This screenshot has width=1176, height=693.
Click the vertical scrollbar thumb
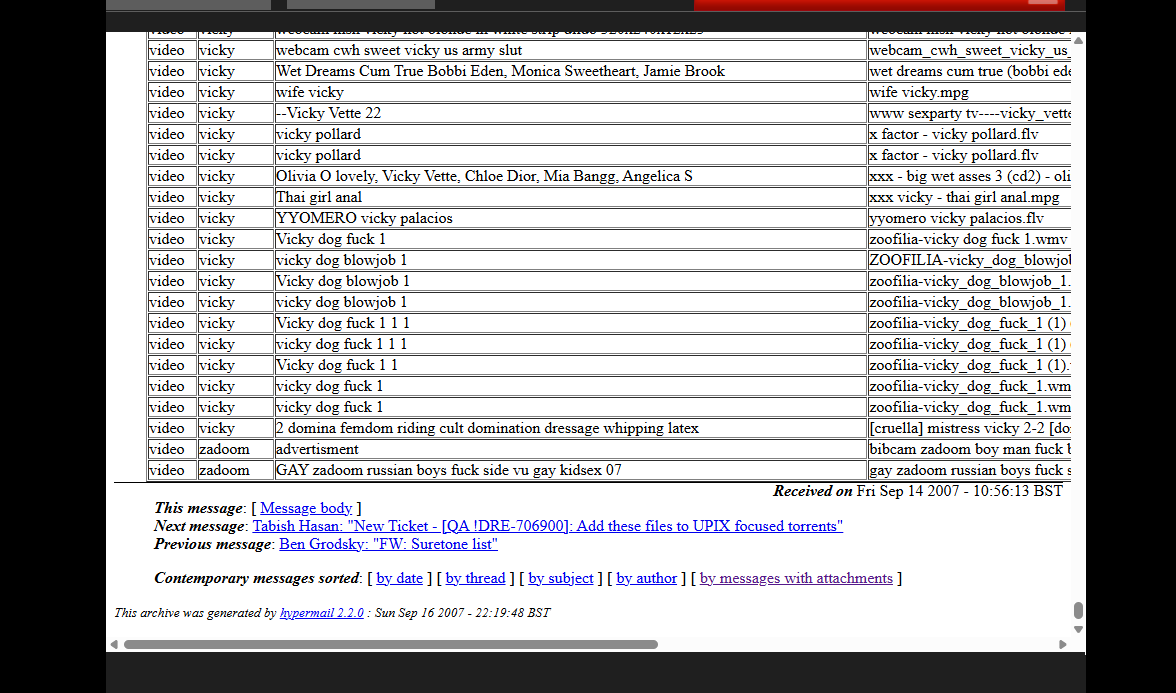pyautogui.click(x=1078, y=610)
